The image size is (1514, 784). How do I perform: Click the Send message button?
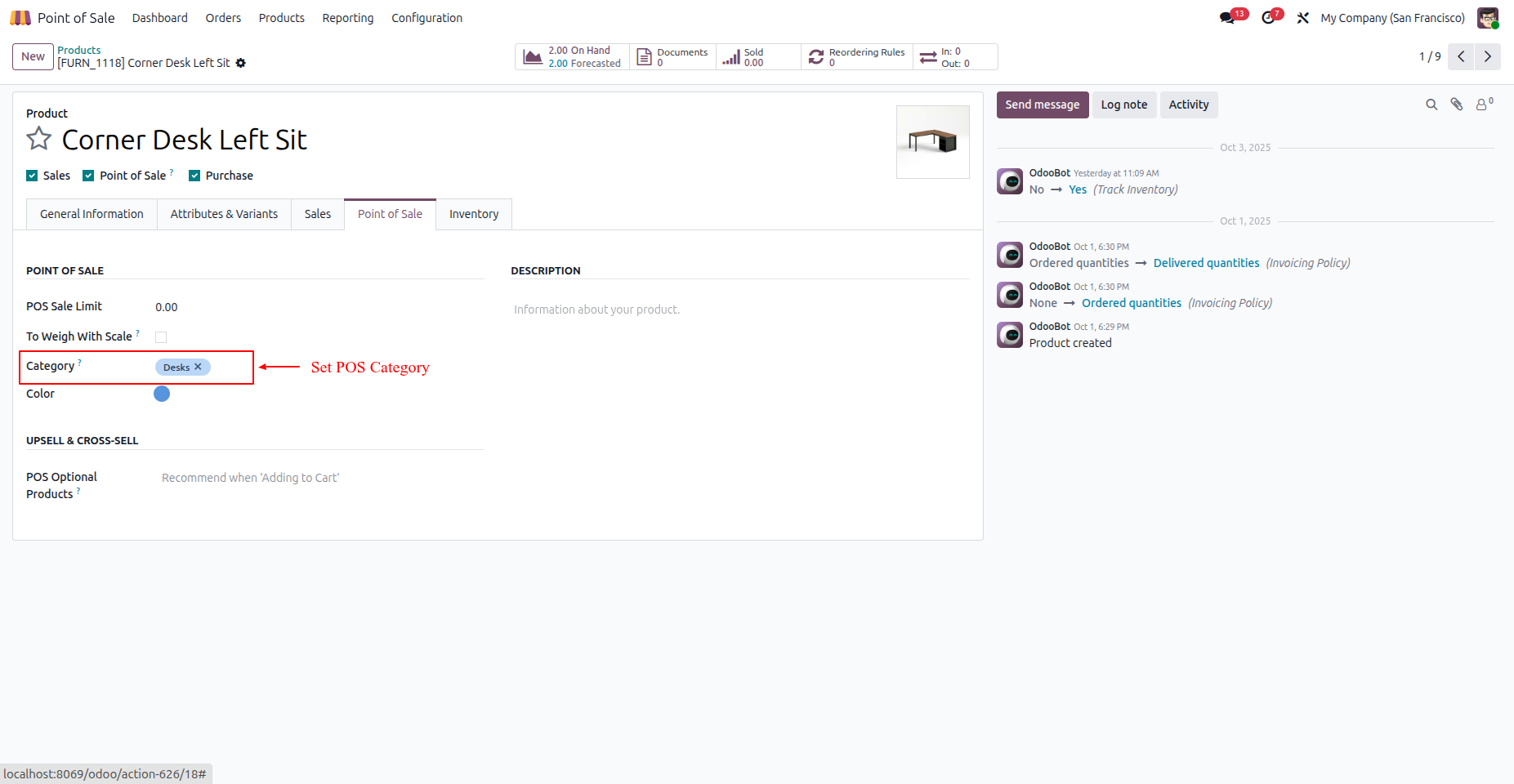coord(1043,105)
